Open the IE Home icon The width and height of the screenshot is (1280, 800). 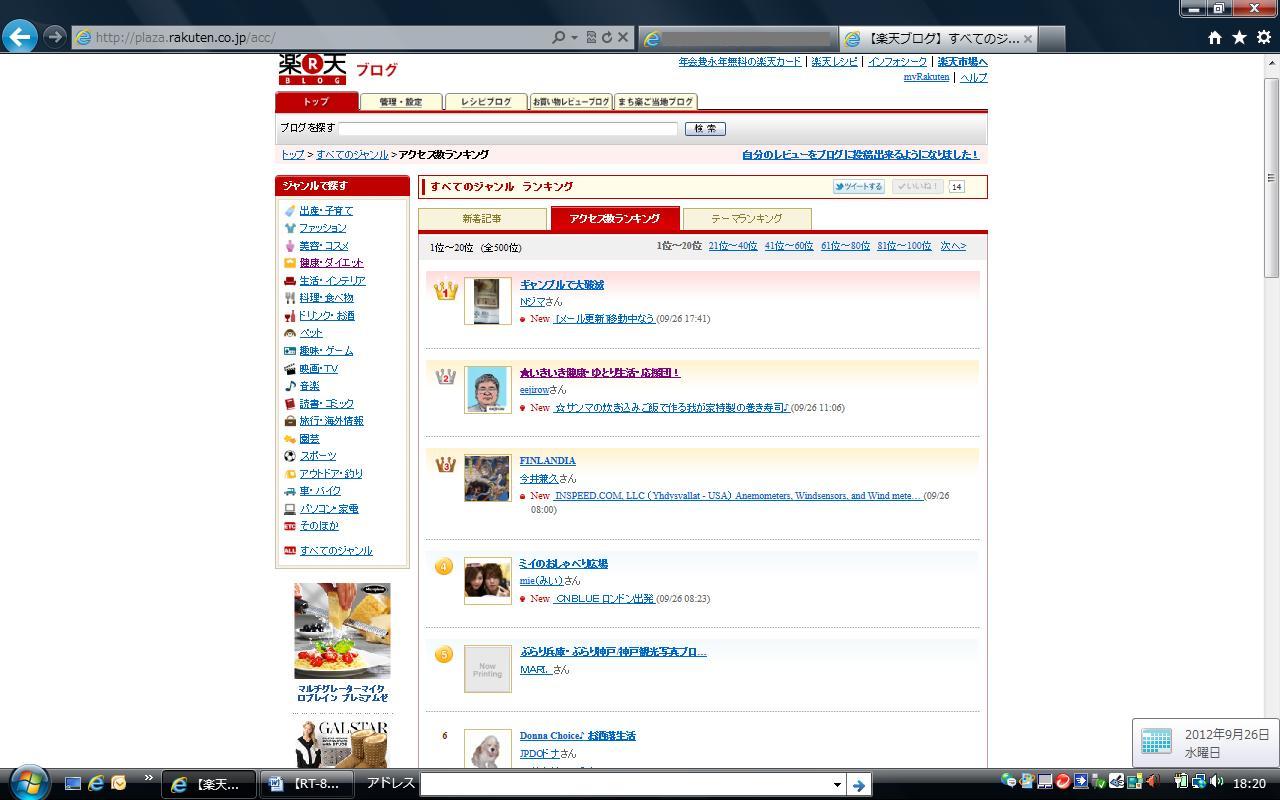point(1214,37)
